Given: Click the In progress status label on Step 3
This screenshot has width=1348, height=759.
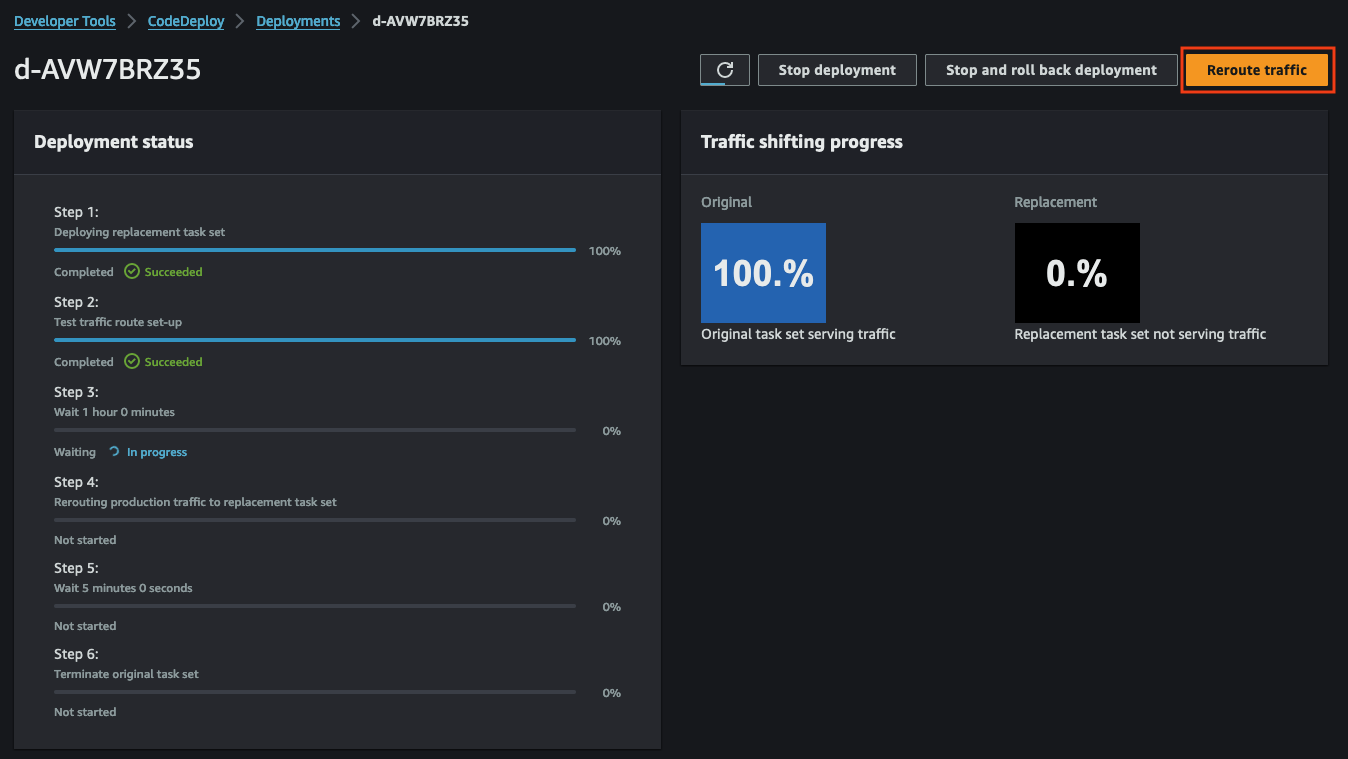Looking at the screenshot, I should pyautogui.click(x=155, y=451).
